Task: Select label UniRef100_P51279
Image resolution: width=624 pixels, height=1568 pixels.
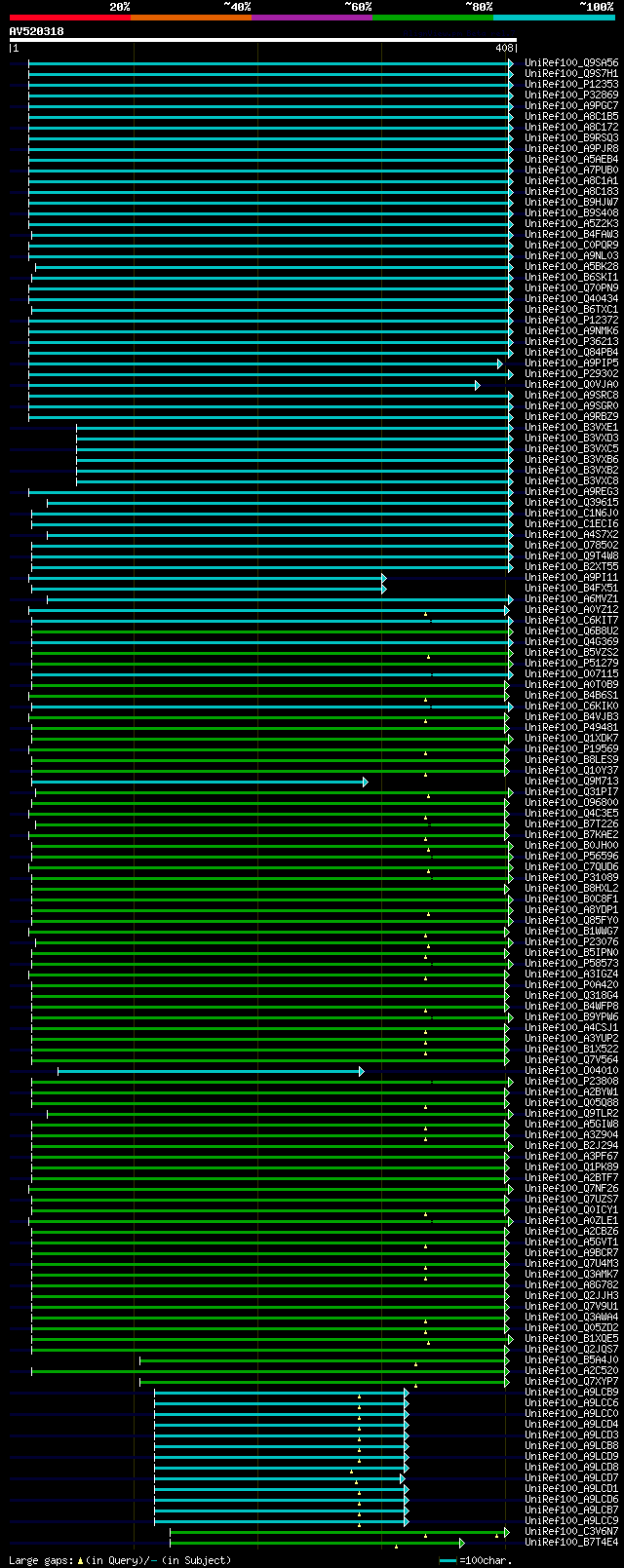Action: [571, 663]
